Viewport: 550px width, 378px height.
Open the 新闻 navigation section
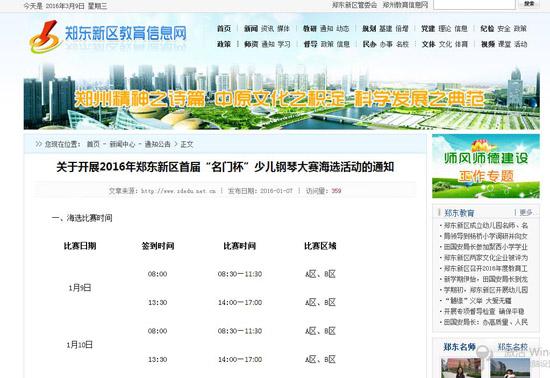click(251, 29)
